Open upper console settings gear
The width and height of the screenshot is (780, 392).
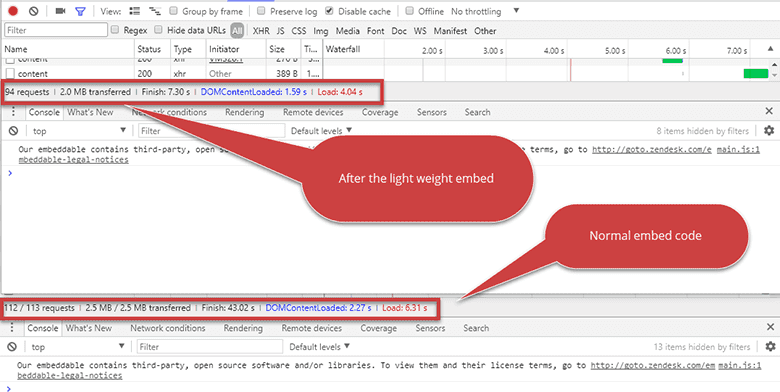[769, 131]
